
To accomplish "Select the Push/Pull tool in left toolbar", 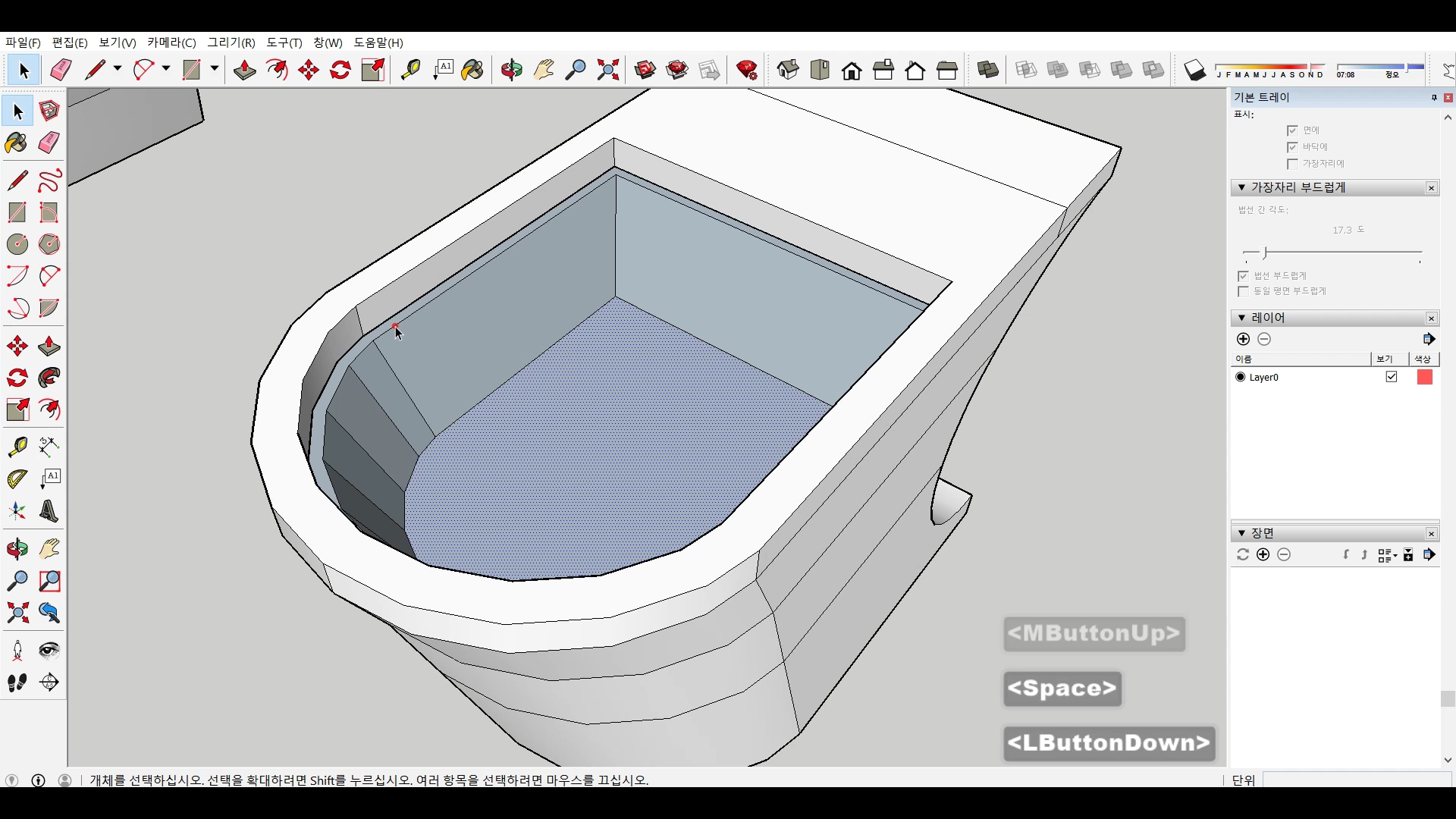I will tap(49, 347).
